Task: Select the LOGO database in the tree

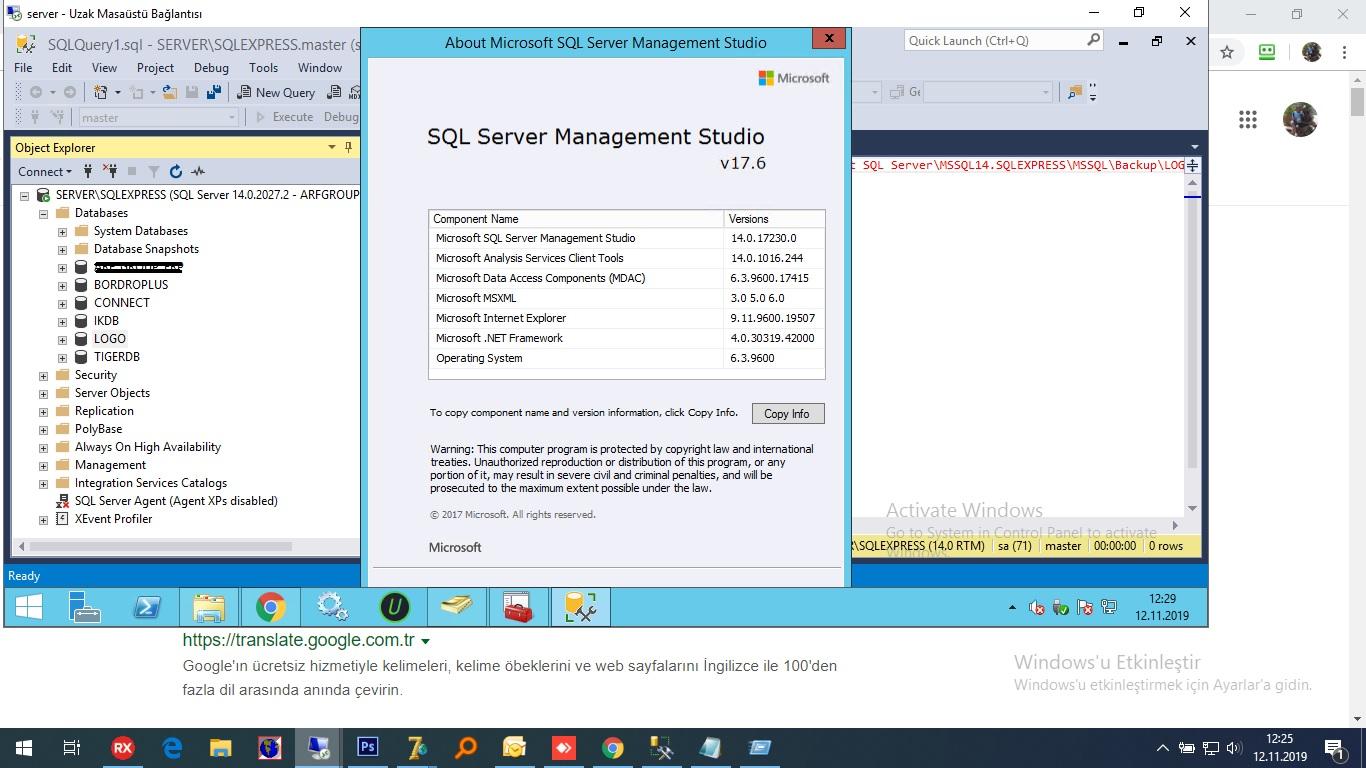Action: [x=110, y=339]
